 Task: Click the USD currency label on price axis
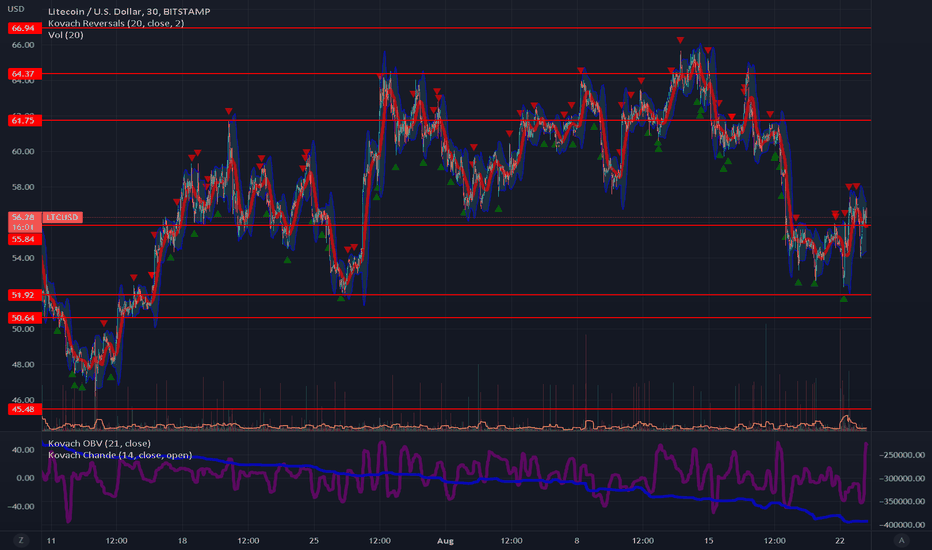(16, 9)
